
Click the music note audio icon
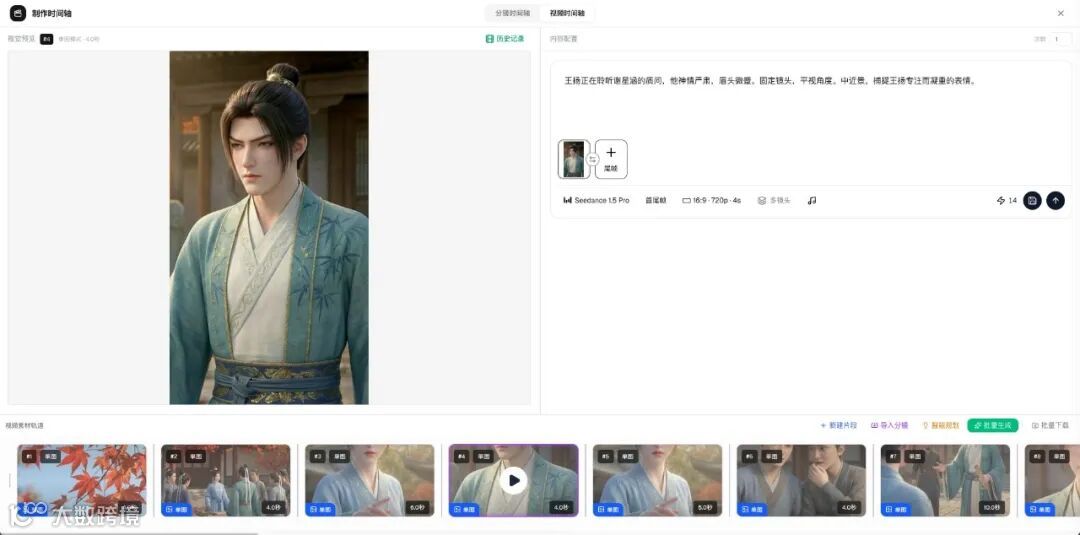pos(812,200)
